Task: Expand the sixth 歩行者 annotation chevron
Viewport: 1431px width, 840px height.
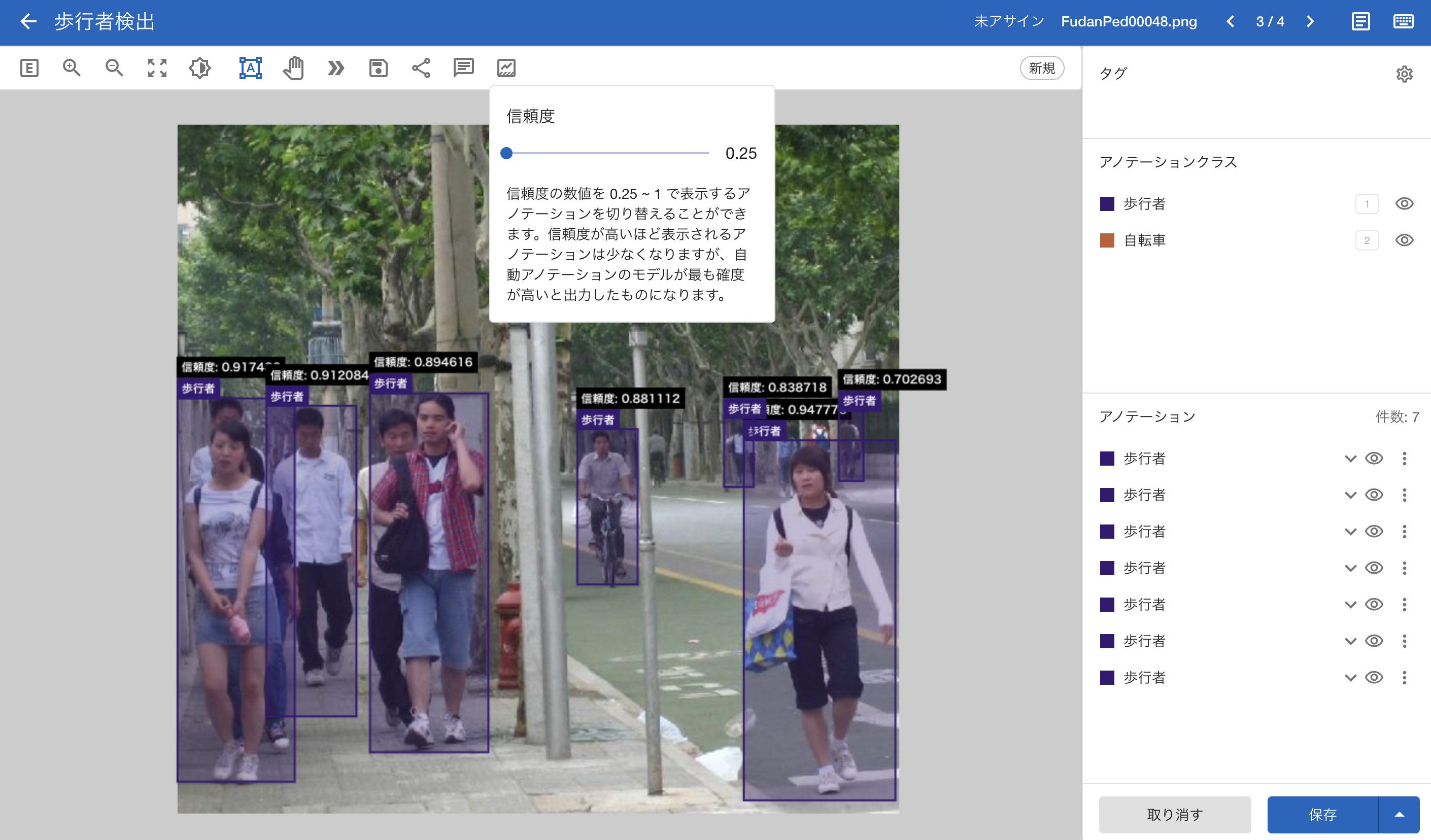Action: click(x=1350, y=642)
